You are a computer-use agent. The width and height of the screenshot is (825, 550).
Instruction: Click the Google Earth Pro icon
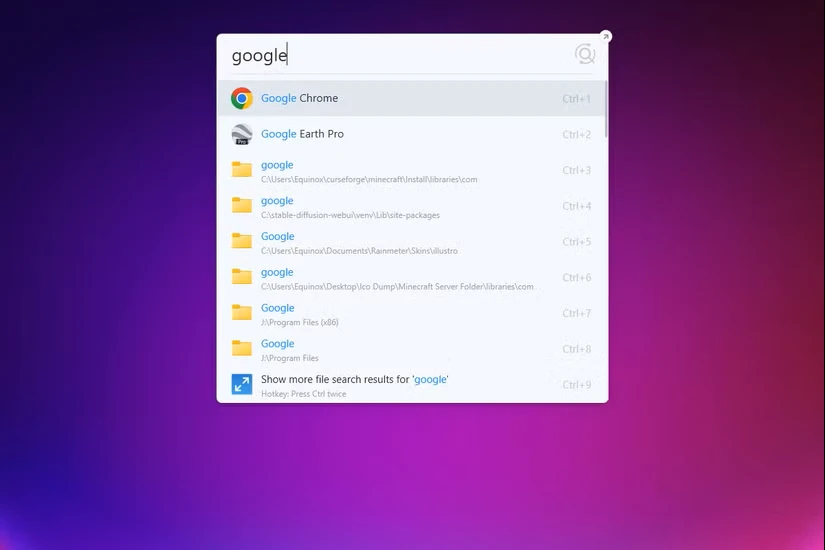coord(241,134)
